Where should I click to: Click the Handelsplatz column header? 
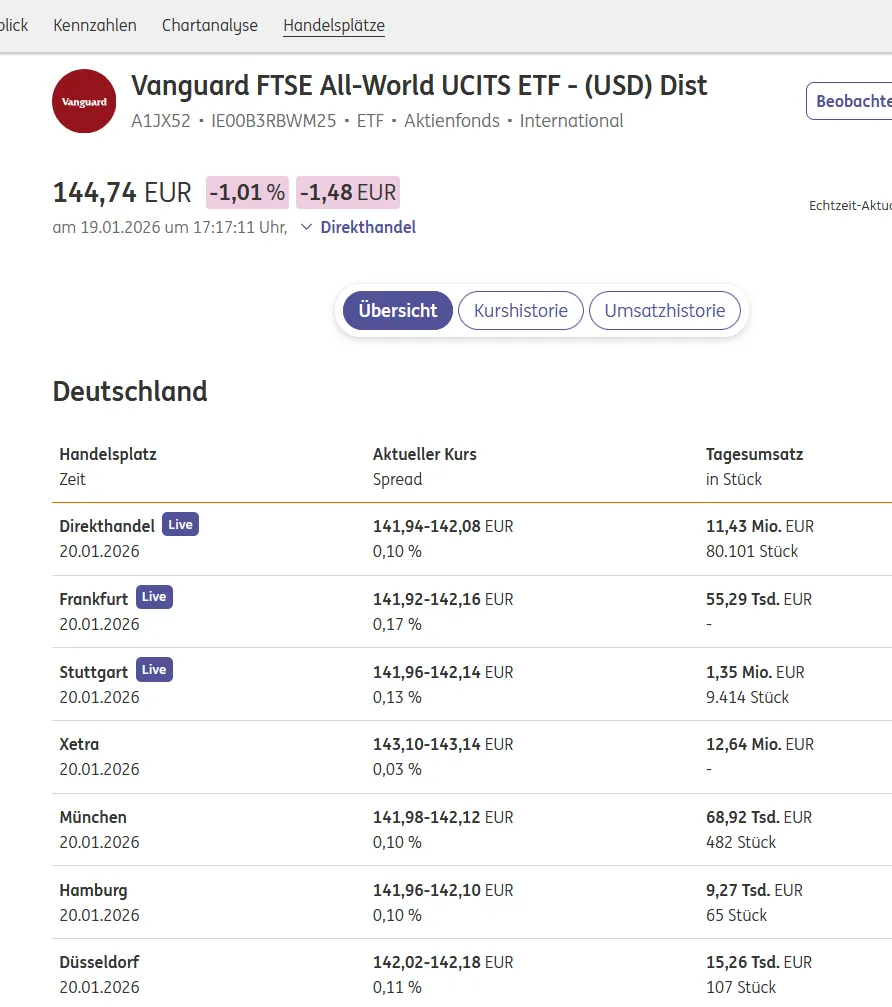(x=108, y=454)
